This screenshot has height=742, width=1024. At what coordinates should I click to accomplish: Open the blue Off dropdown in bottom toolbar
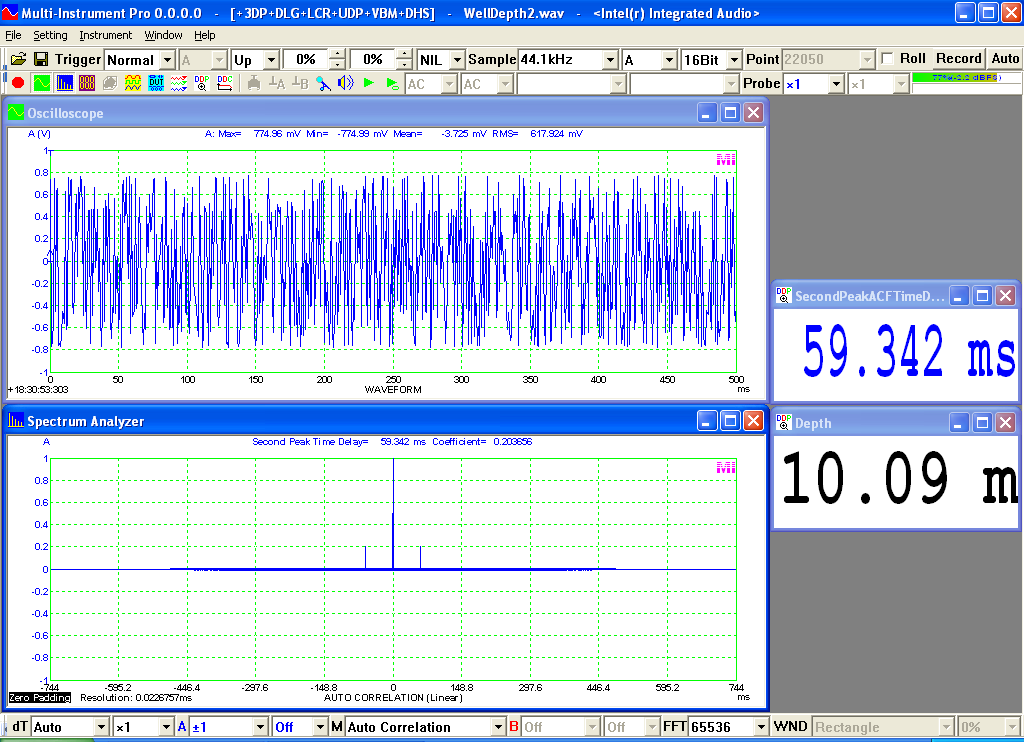[320, 727]
